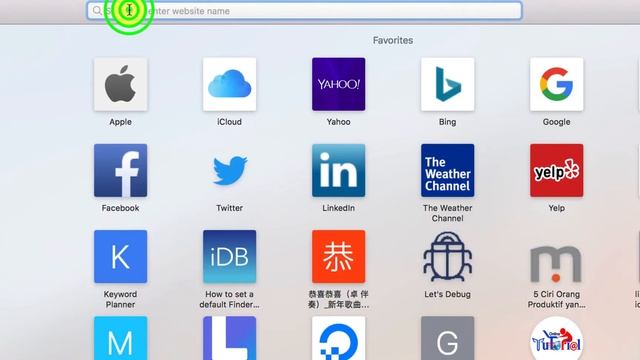Open the round Online Tutorial favorite

tap(556, 338)
